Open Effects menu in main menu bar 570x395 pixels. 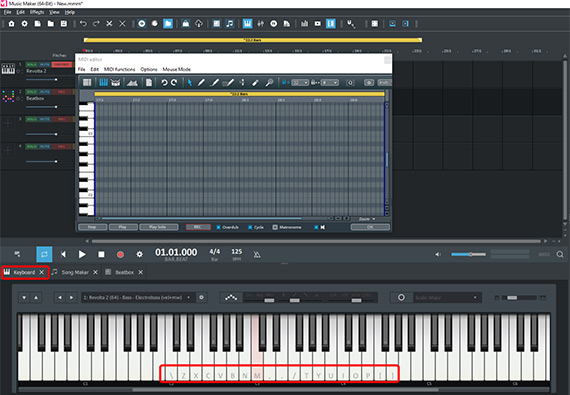(37, 12)
